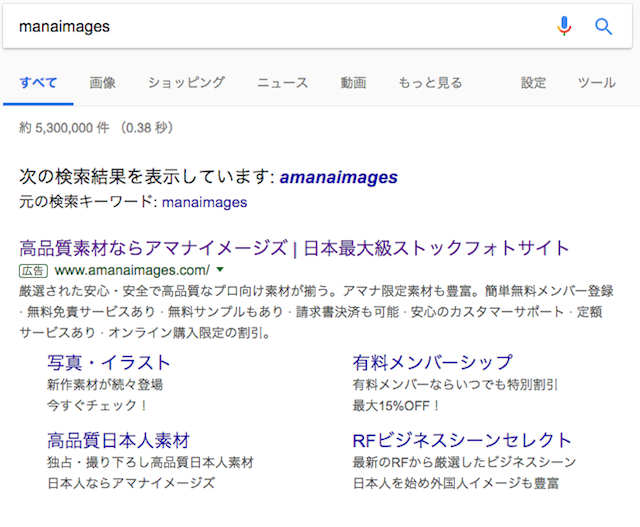The image size is (640, 527).
Task: Search instead for original manaimages link
Action: pyautogui.click(x=204, y=202)
